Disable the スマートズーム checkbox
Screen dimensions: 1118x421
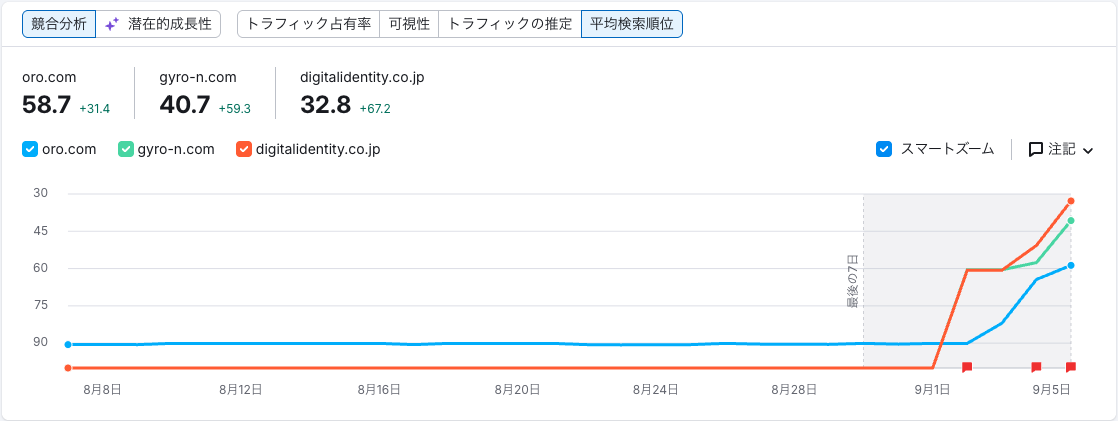pyautogui.click(x=883, y=149)
